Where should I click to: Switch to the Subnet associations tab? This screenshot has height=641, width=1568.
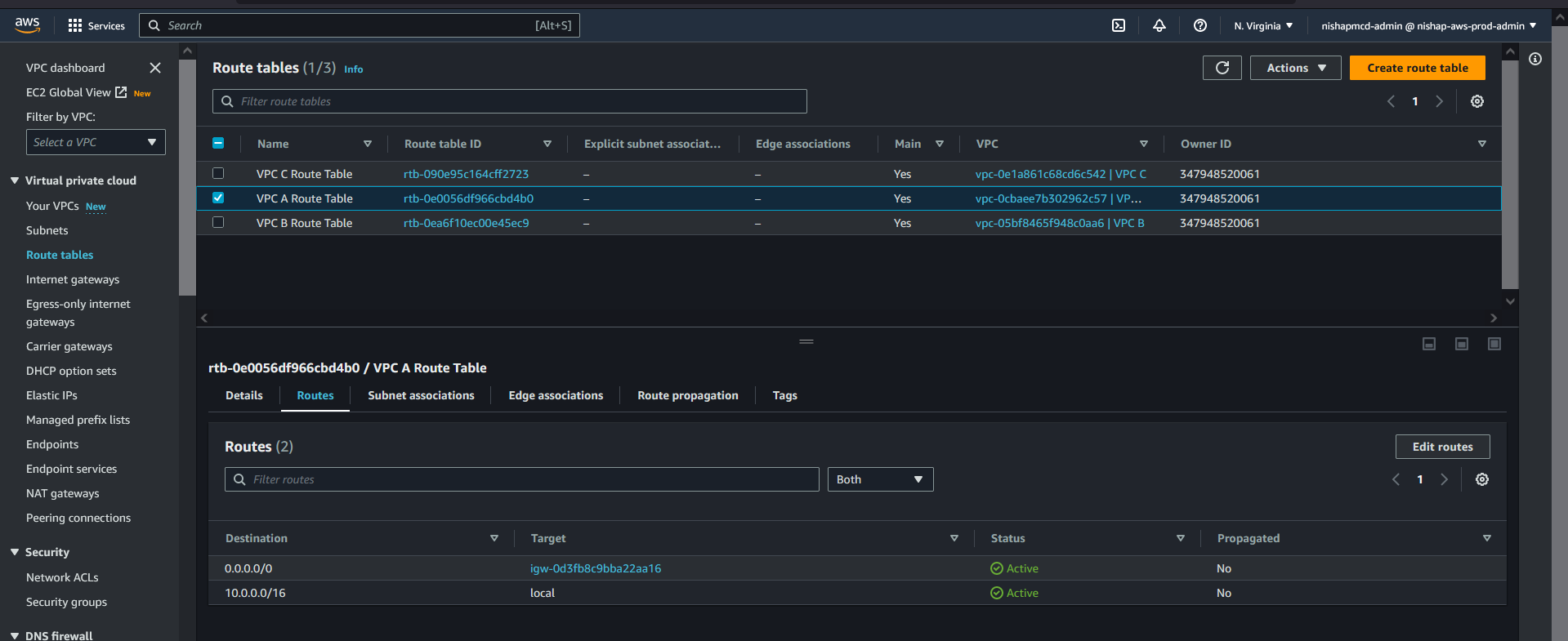pos(421,395)
